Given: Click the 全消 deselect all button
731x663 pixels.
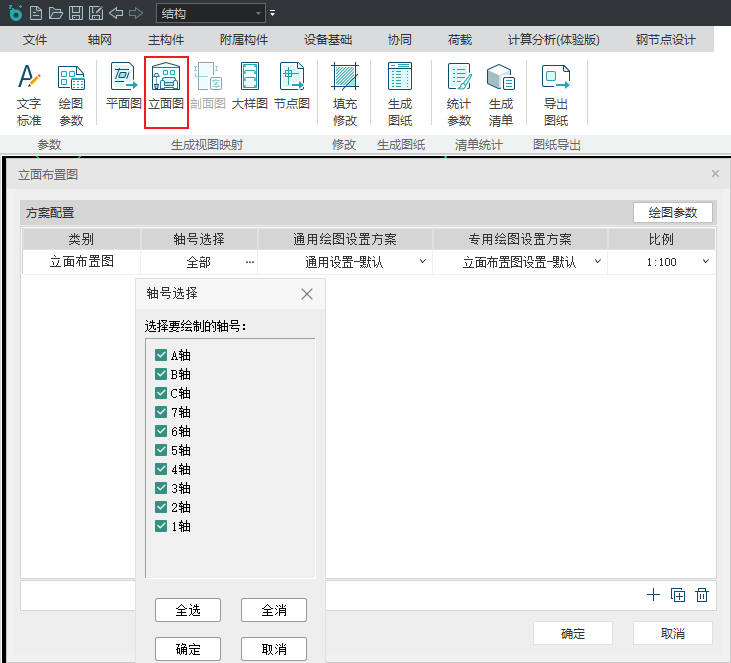Looking at the screenshot, I should [273, 610].
